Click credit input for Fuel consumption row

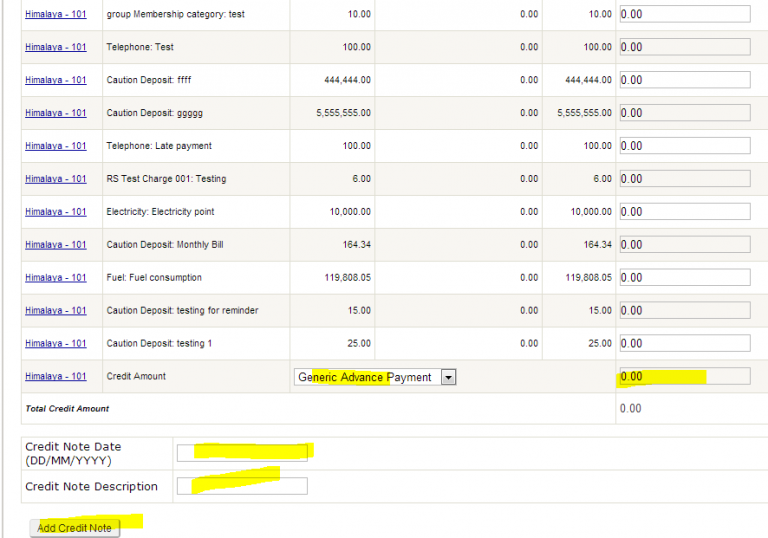pos(685,277)
